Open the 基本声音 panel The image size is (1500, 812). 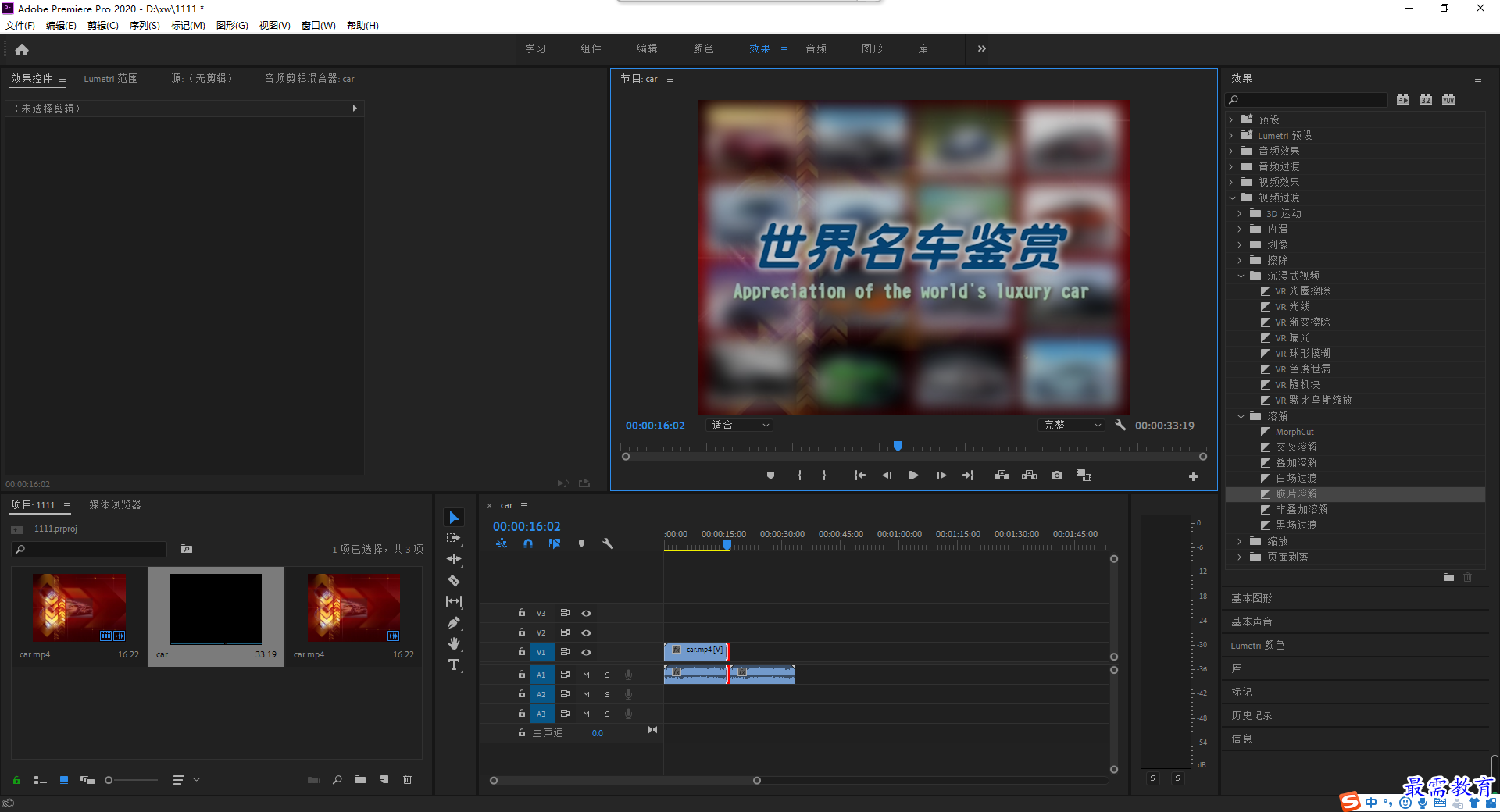[x=1252, y=621]
